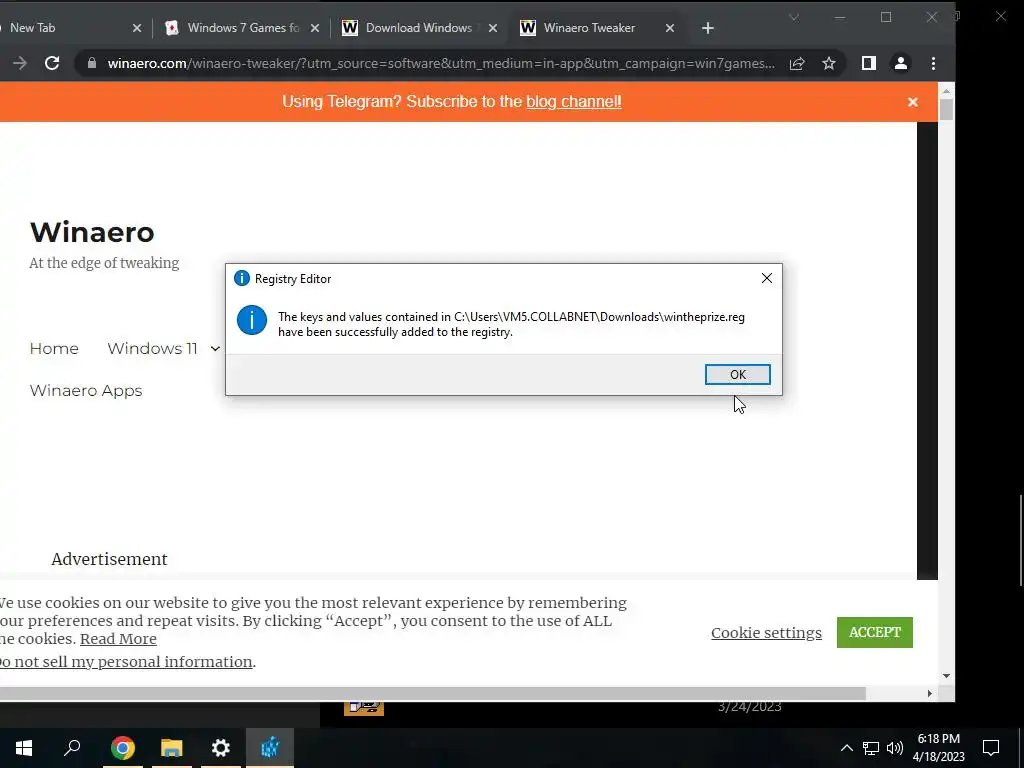The image size is (1024, 768).
Task: Open taskbar search
Action: pyautogui.click(x=72, y=748)
